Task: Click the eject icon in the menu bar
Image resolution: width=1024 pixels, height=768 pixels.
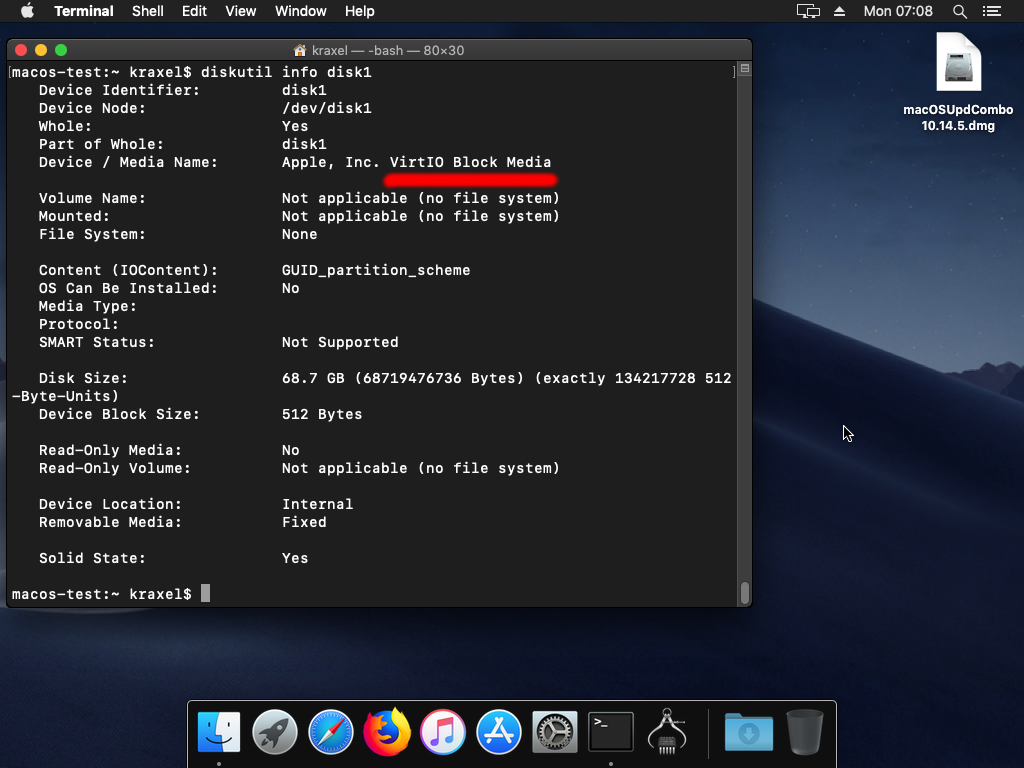Action: [839, 11]
